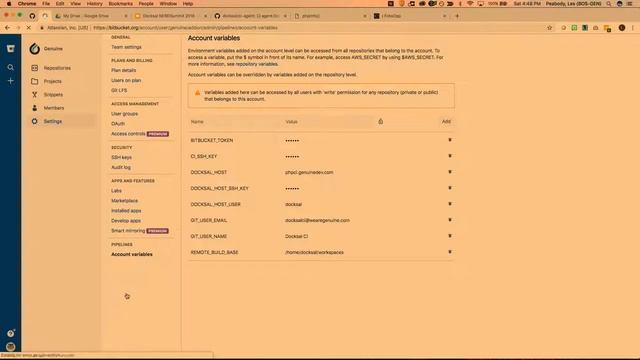The image size is (640, 360).
Task: Delete the BITBUCKET_TOKEN variable
Action: point(450,140)
